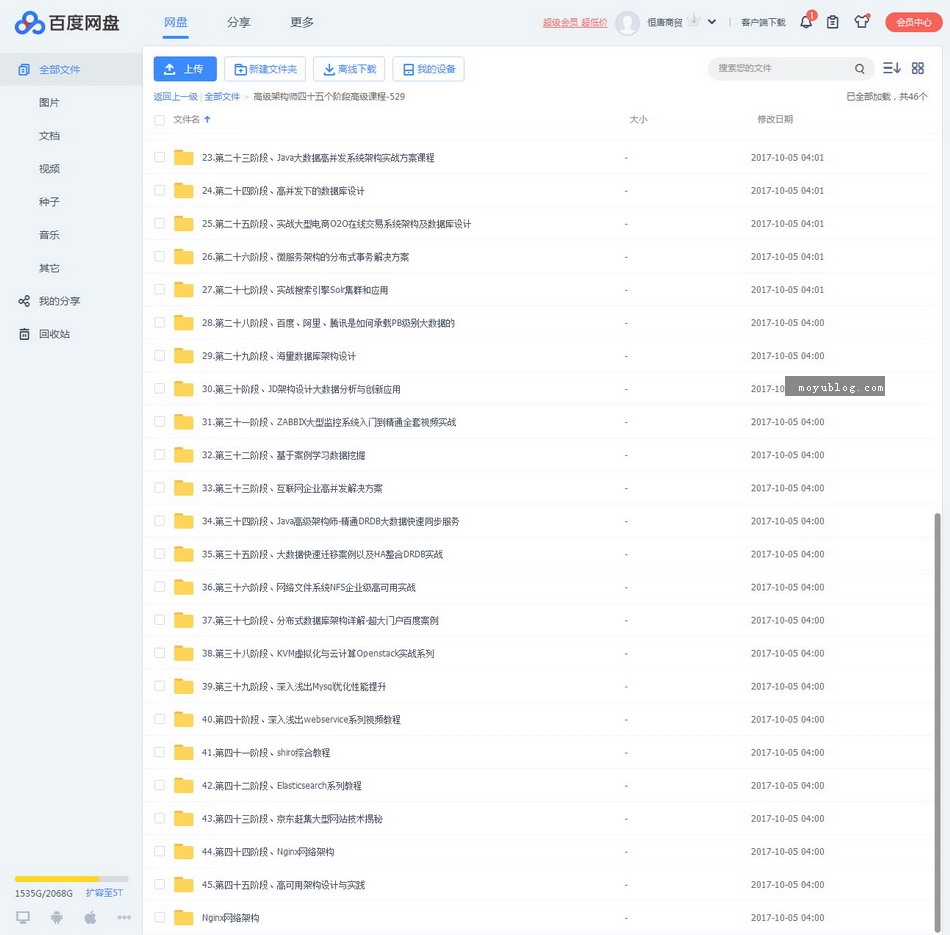Select 文档 in the sidebar
The image size is (950, 935).
tap(49, 136)
